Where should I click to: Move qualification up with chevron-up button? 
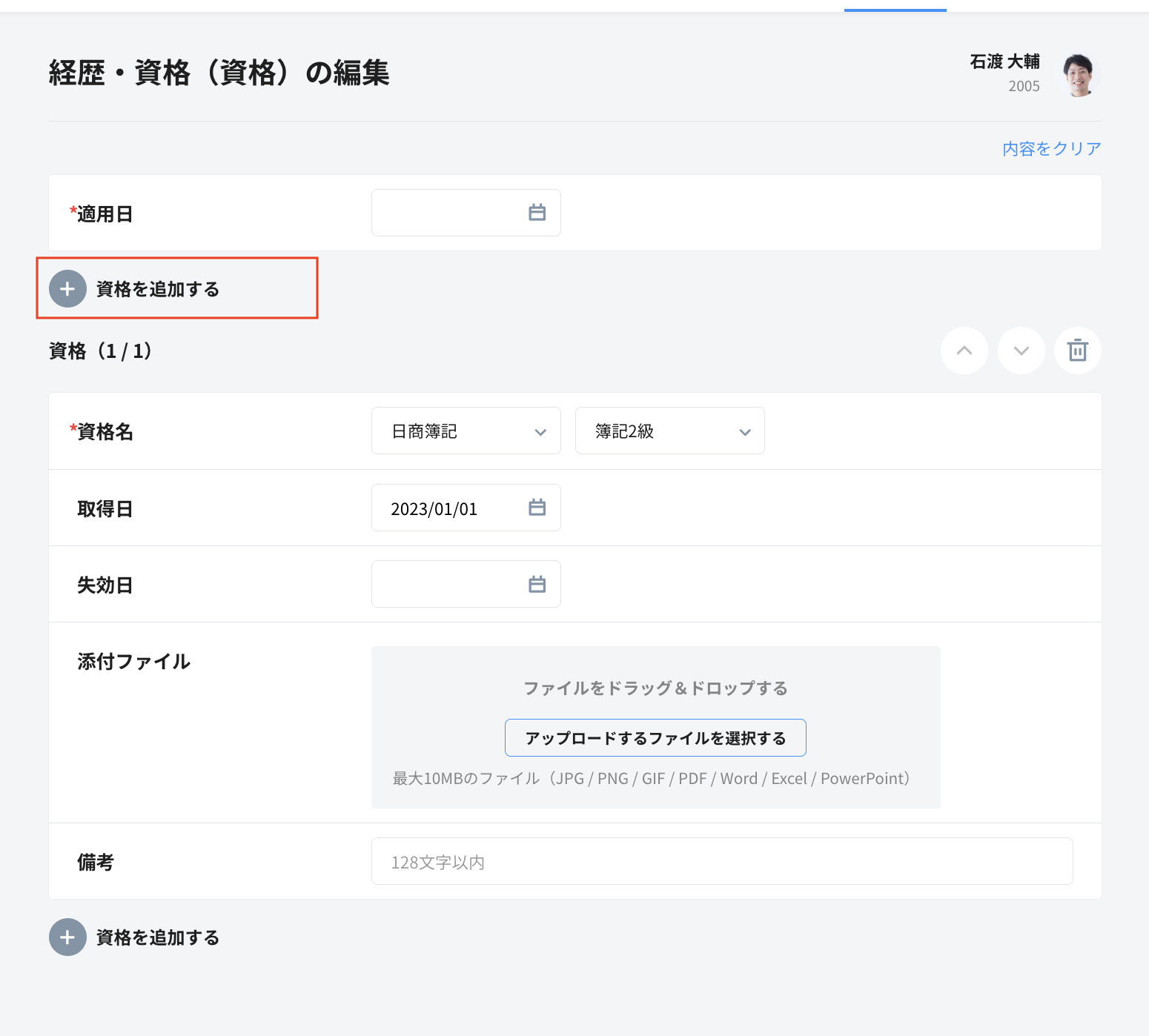tap(964, 351)
